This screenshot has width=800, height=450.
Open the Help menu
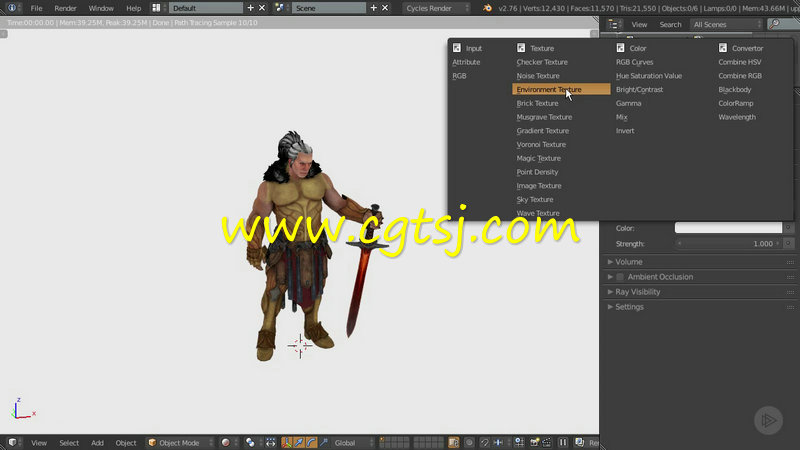(134, 8)
